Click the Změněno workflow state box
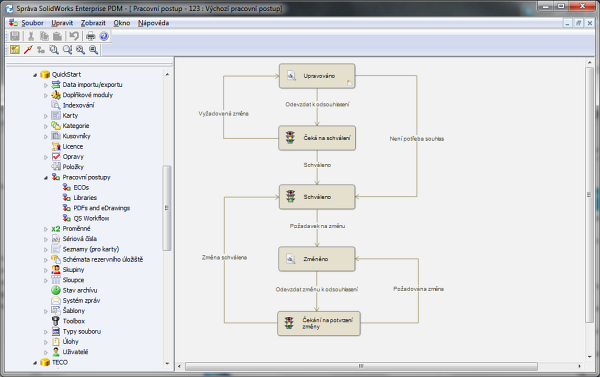Viewport: 600px width, 377px height. pyautogui.click(x=317, y=259)
